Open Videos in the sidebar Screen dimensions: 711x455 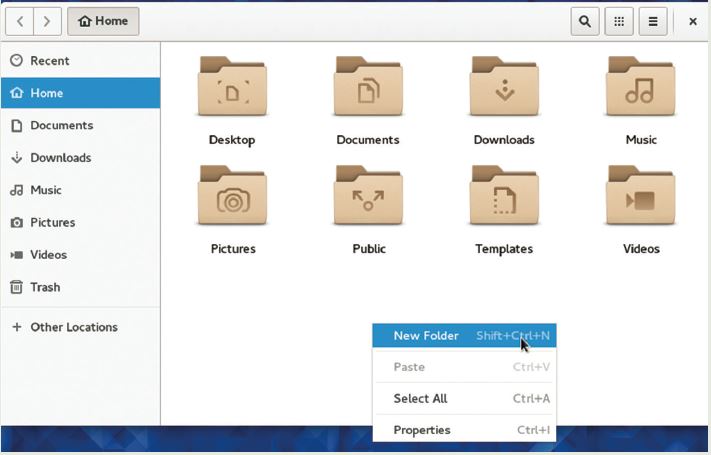pos(81,255)
